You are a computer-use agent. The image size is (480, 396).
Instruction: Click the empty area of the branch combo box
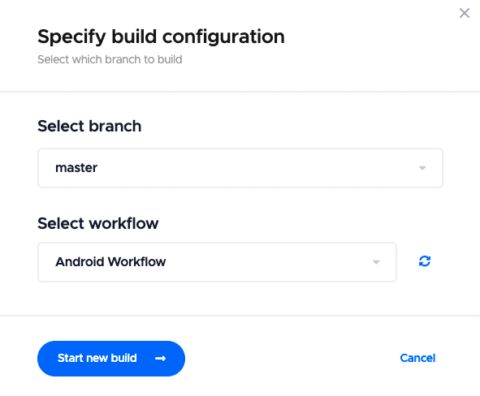257,168
